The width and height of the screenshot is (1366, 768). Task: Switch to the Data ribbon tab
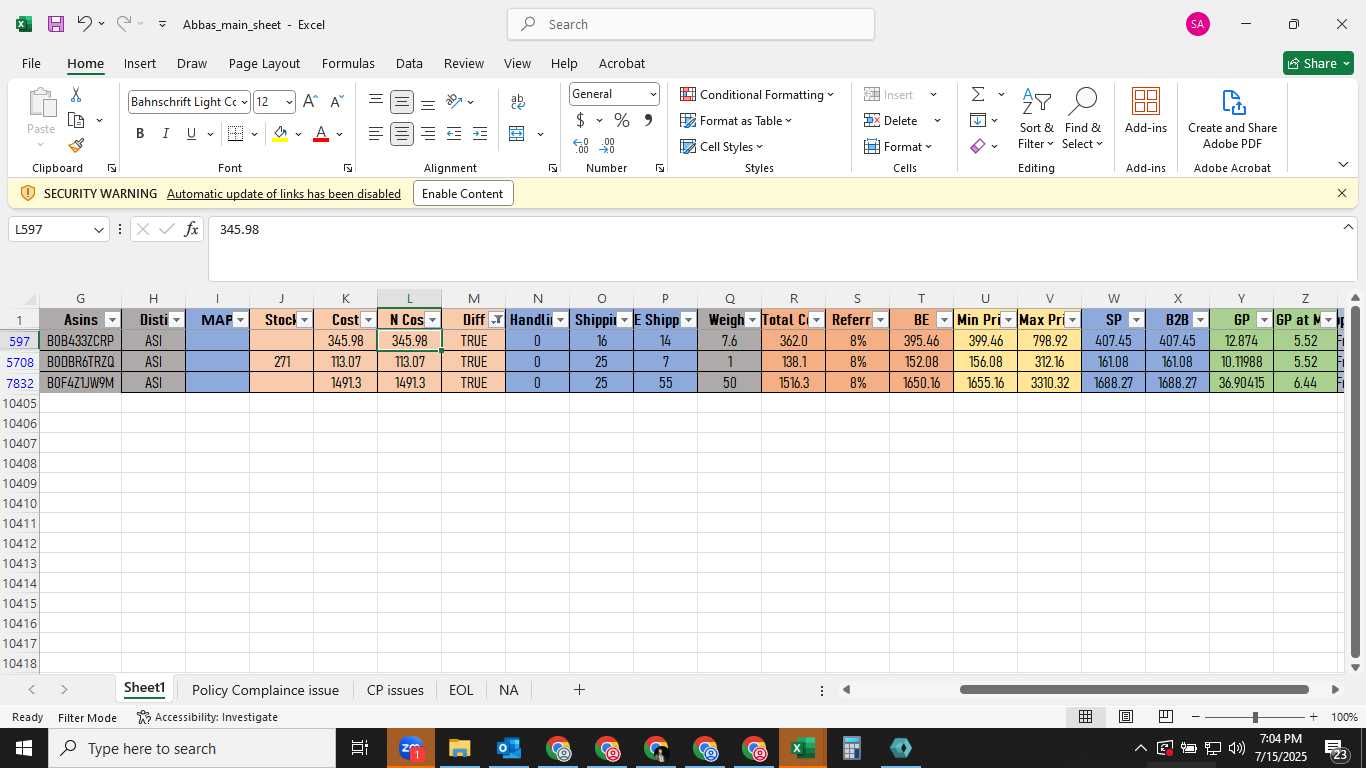(409, 63)
